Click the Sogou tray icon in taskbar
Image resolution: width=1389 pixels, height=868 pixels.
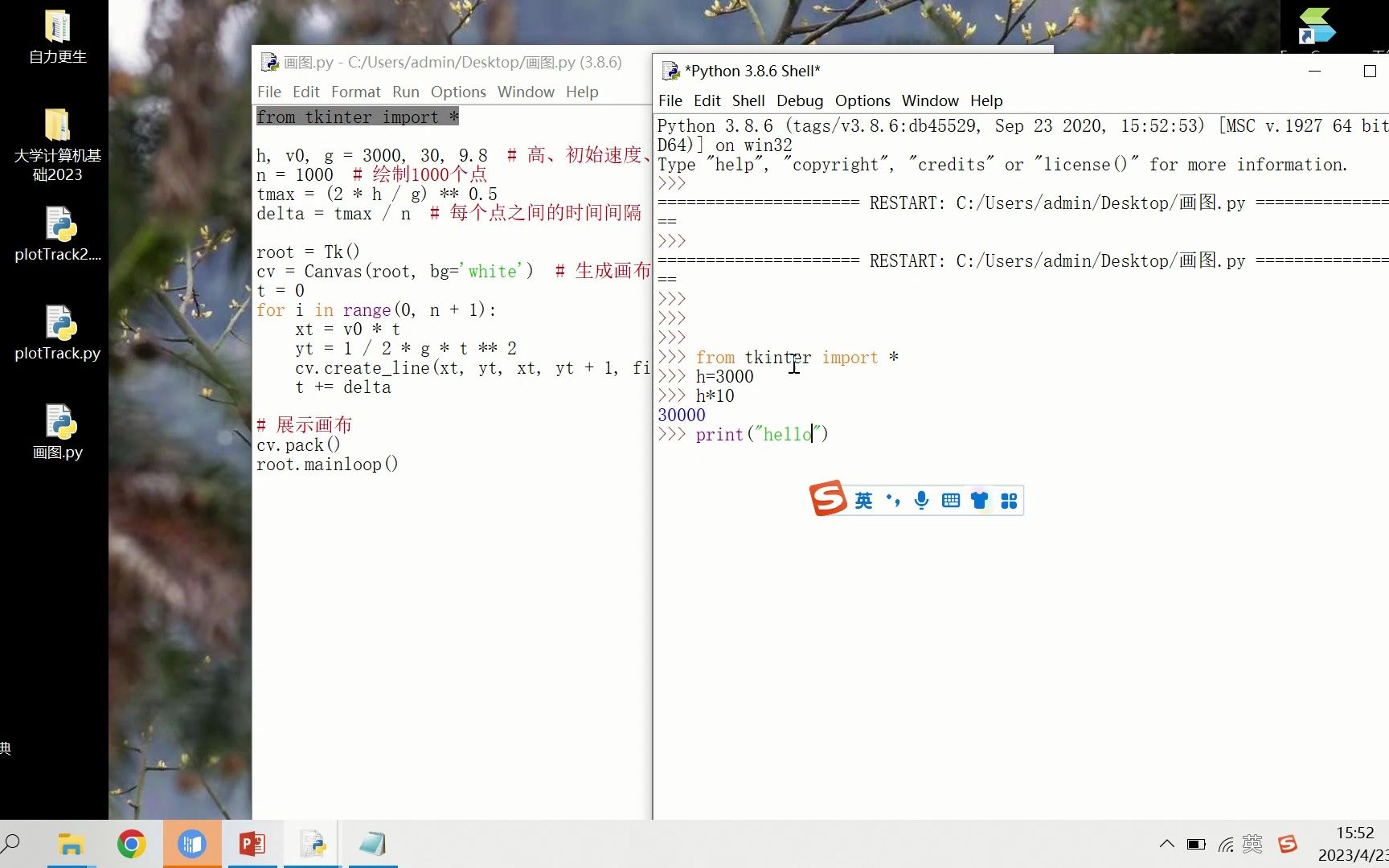click(x=1288, y=844)
